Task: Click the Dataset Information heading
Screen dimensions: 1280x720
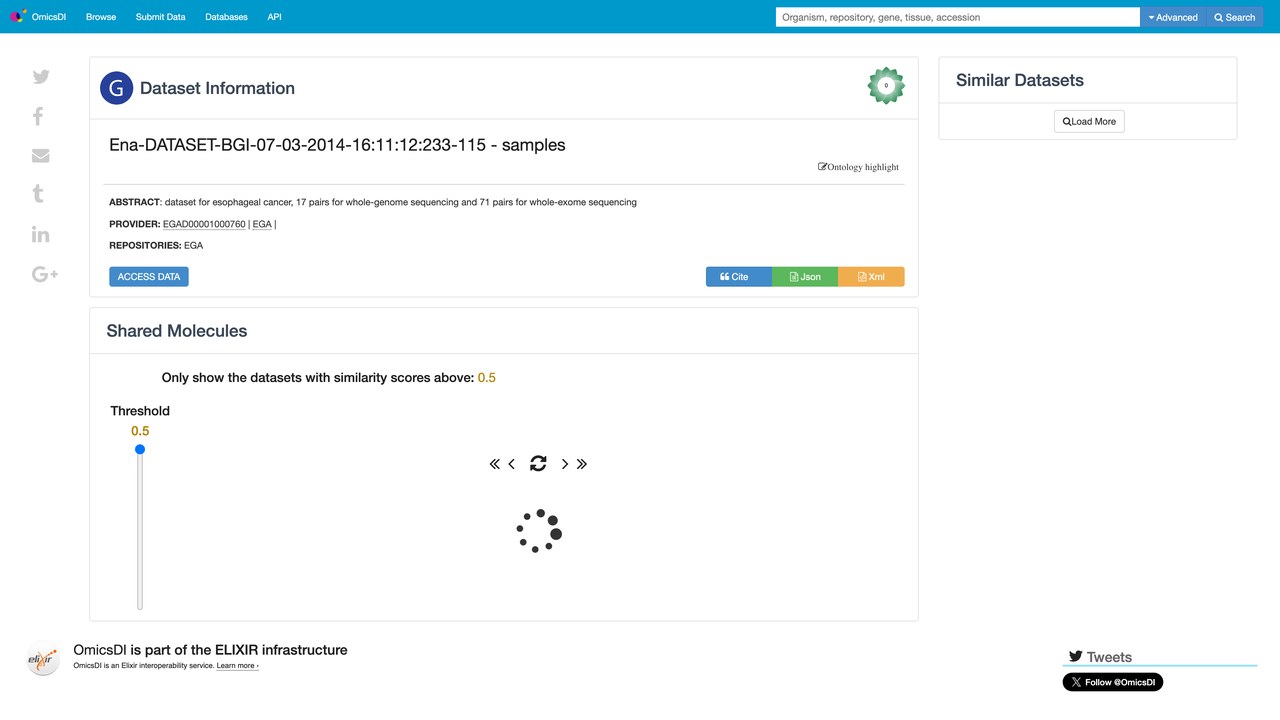Action: click(x=217, y=88)
